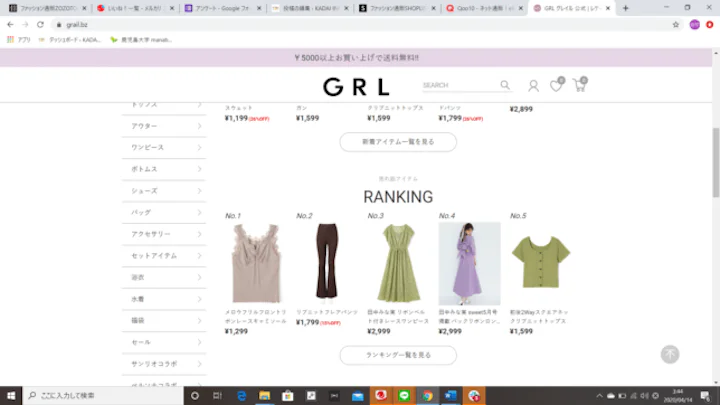Expand the ワンピース category chevron
The width and height of the screenshot is (720, 405).
pos(199,147)
